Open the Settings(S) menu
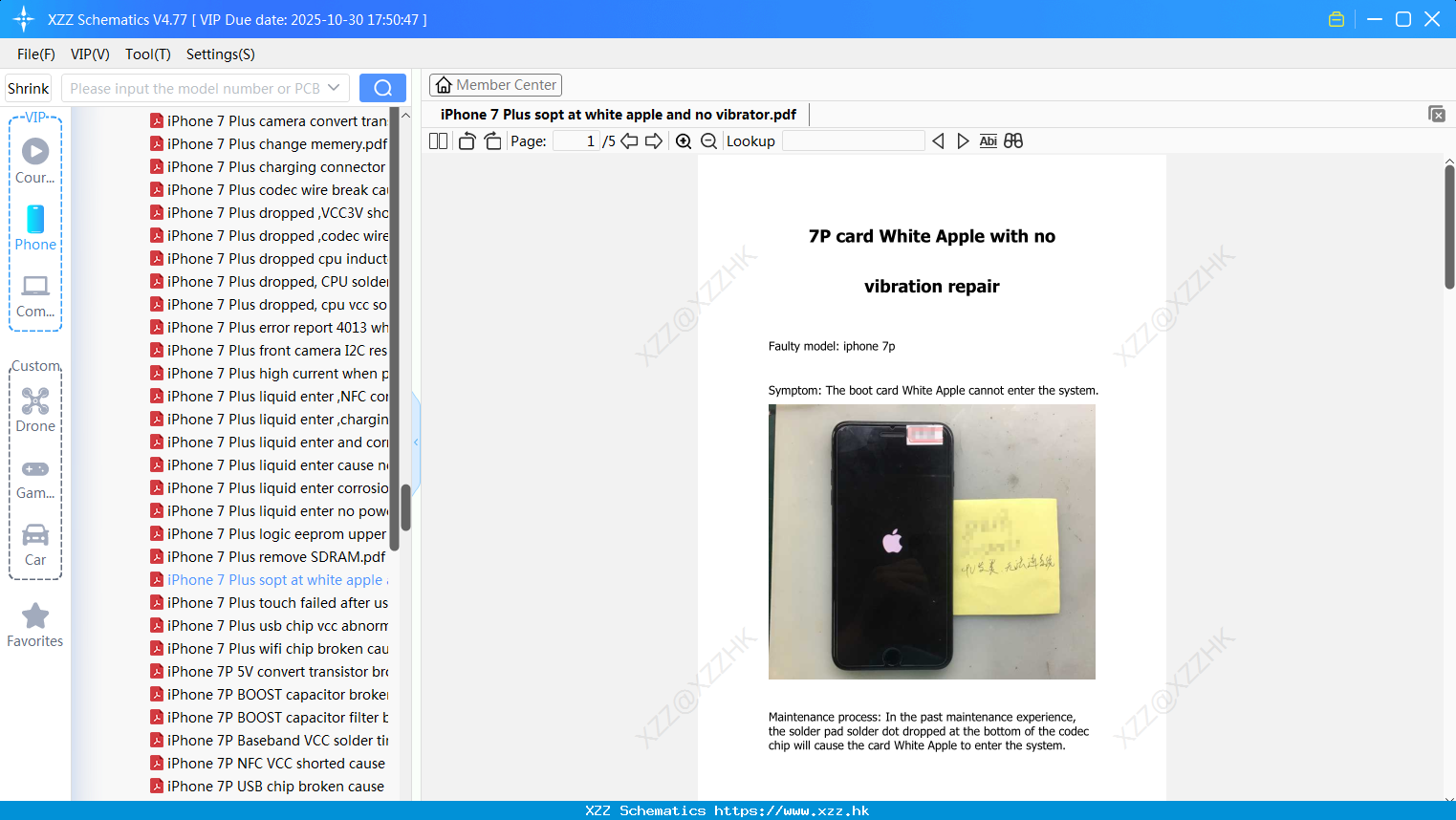This screenshot has height=820, width=1456. coord(221,54)
